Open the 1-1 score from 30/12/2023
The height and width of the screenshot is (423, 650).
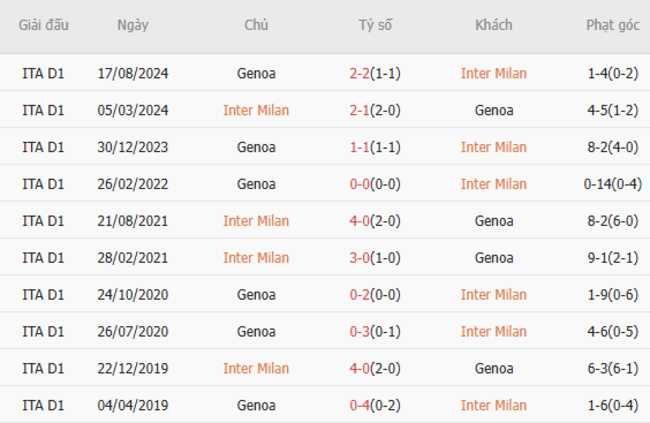(x=361, y=147)
